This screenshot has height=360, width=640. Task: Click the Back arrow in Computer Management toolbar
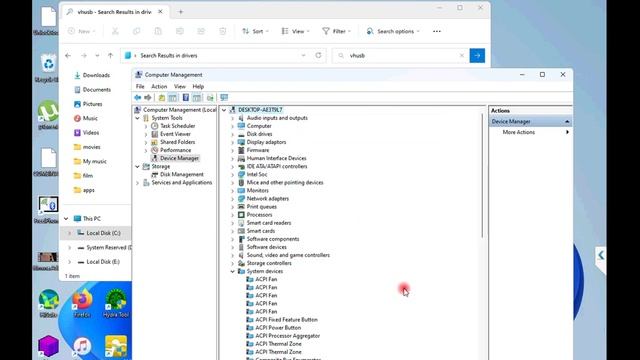[138, 98]
